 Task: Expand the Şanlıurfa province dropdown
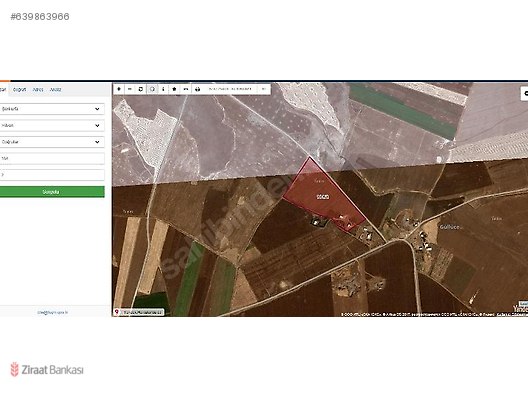coord(52,109)
